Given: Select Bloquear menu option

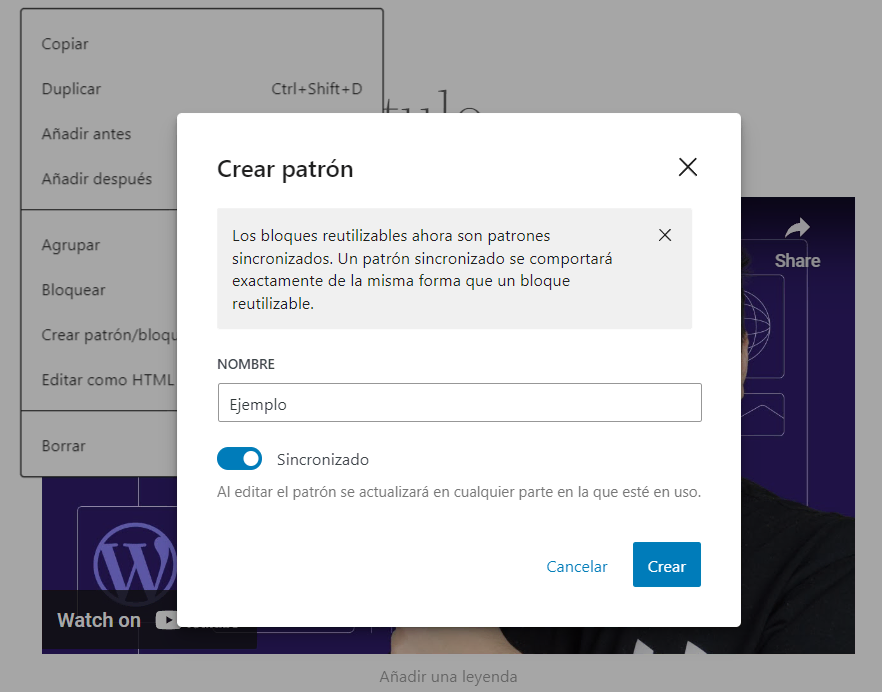Looking at the screenshot, I should coord(73,290).
